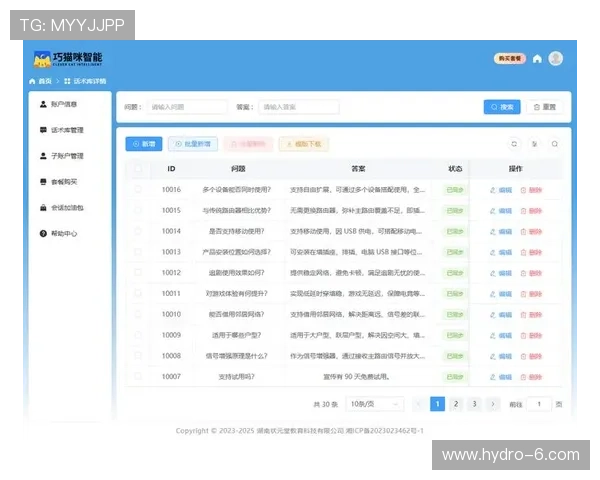Toggle the select-all header checkbox
Viewport: 600px width, 480px height.
(x=138, y=168)
